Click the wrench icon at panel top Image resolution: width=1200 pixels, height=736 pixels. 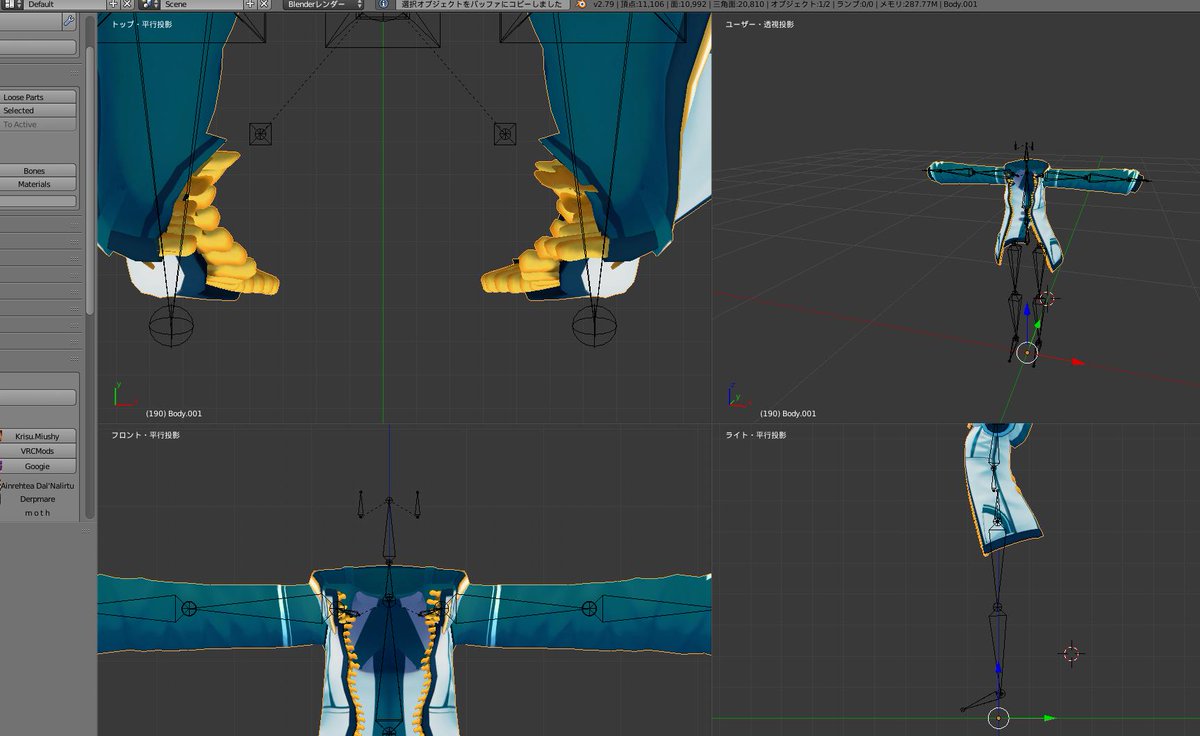tap(69, 20)
